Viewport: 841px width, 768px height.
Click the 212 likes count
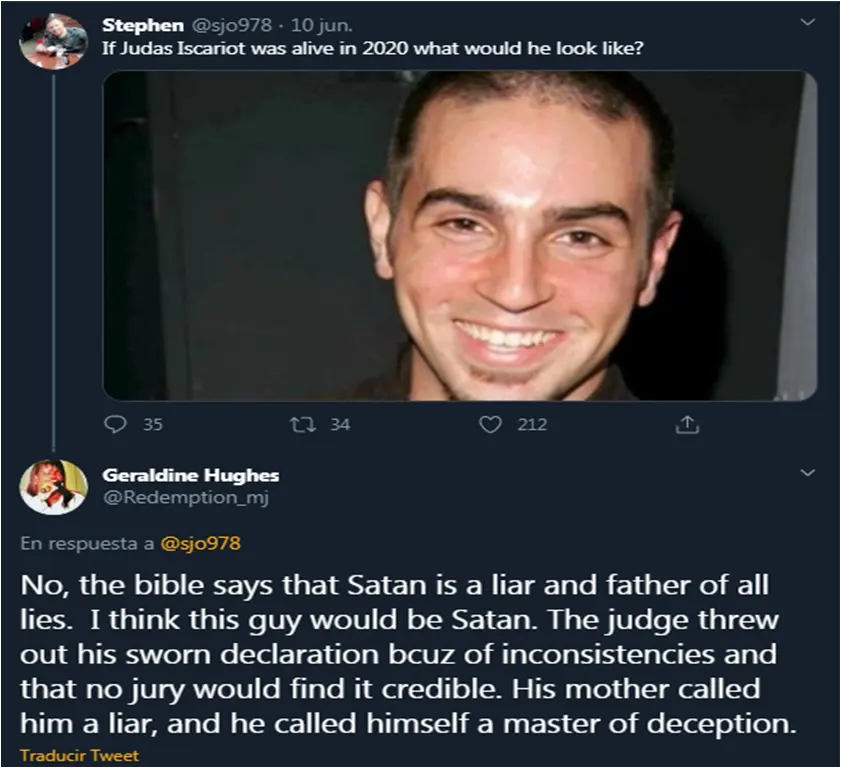532,424
